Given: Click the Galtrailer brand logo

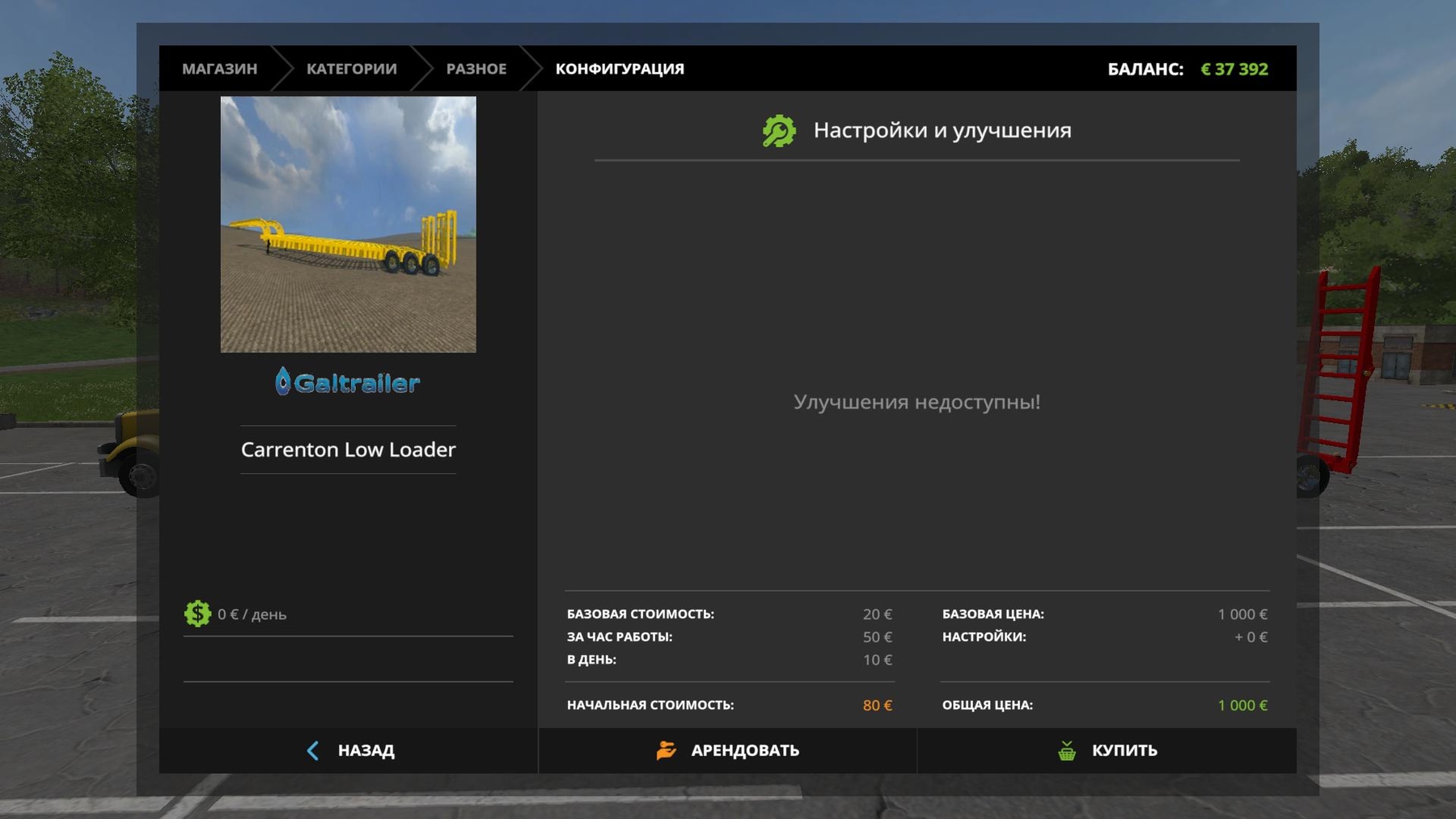Looking at the screenshot, I should pyautogui.click(x=348, y=382).
